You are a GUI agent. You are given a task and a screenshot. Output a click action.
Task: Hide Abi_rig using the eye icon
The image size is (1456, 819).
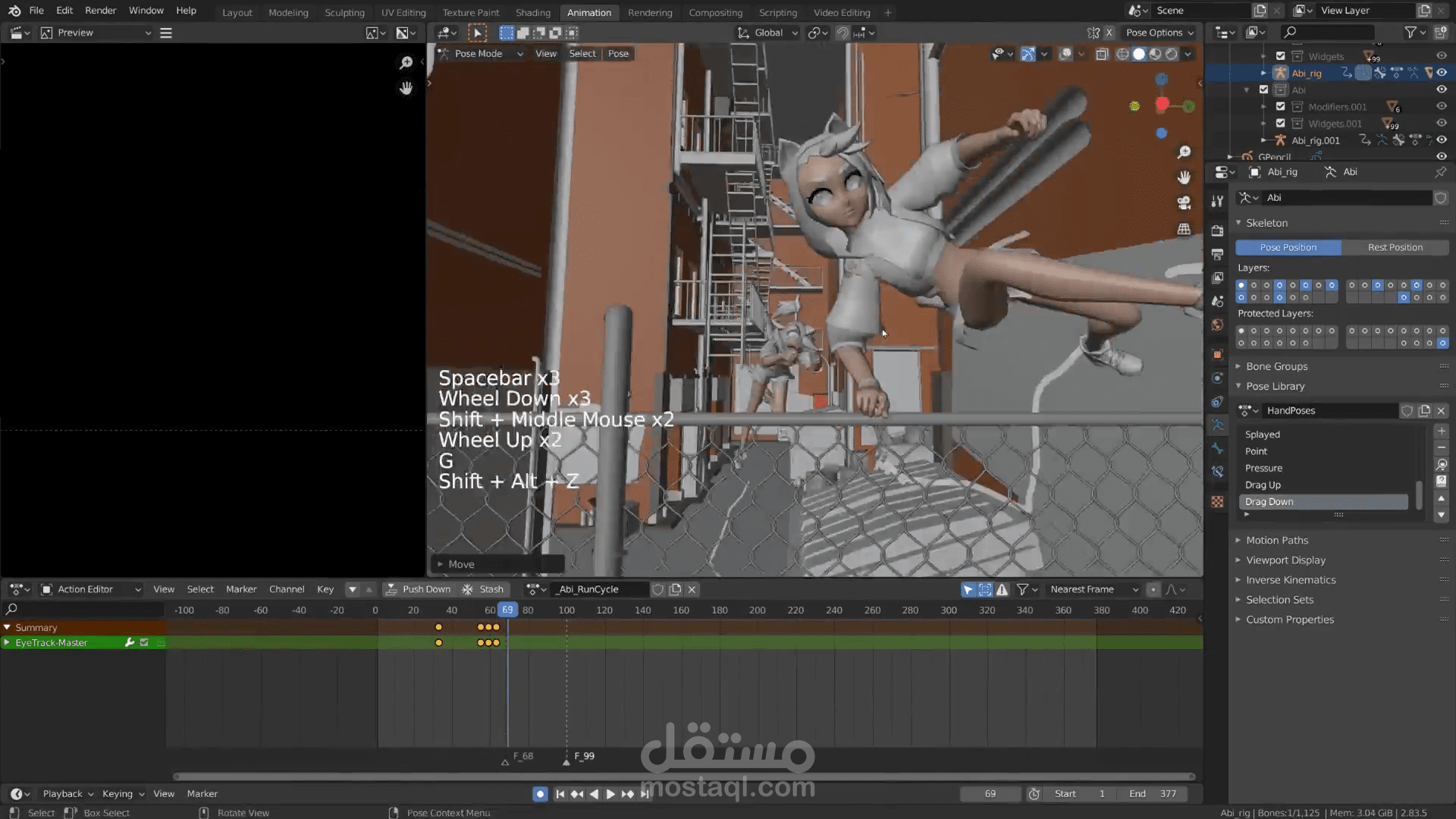(x=1442, y=73)
